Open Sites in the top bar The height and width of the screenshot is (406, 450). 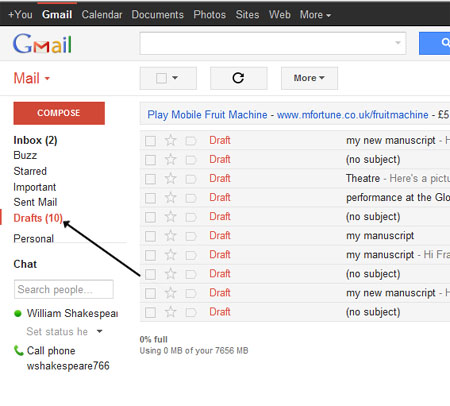point(247,15)
